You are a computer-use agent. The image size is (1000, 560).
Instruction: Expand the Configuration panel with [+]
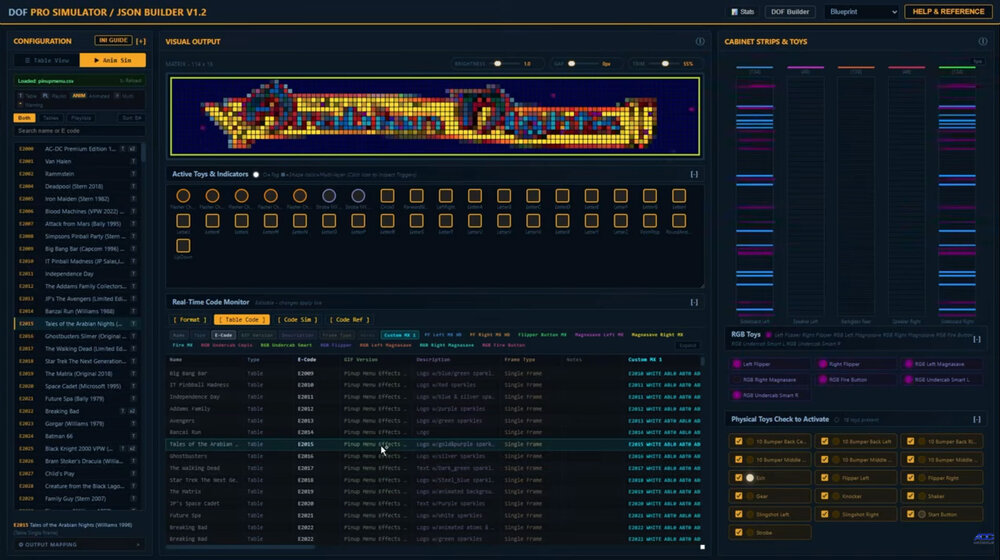(141, 41)
